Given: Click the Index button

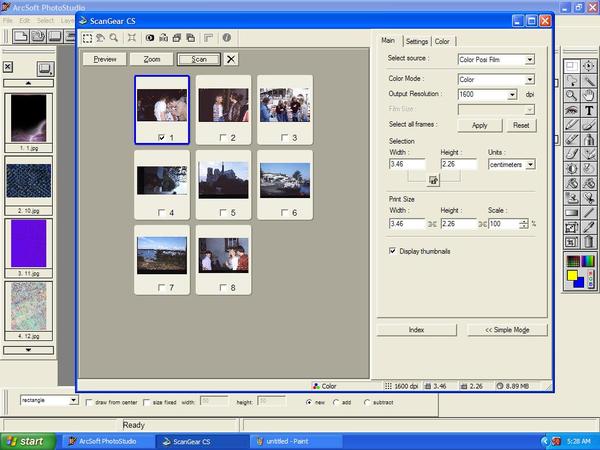Looking at the screenshot, I should coord(416,330).
